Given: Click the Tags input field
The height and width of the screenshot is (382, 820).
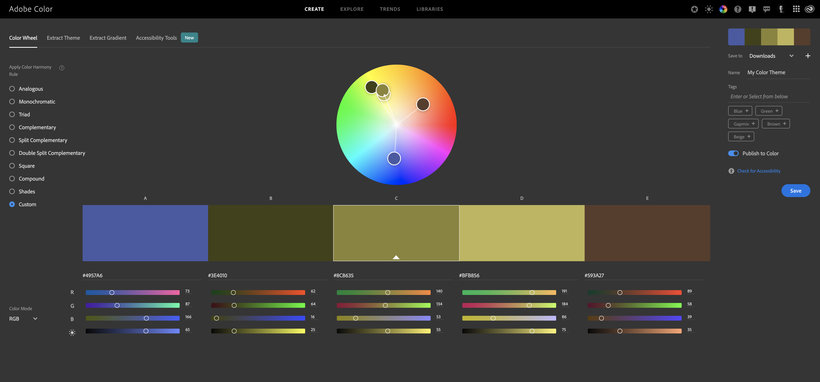Looking at the screenshot, I should [x=769, y=96].
